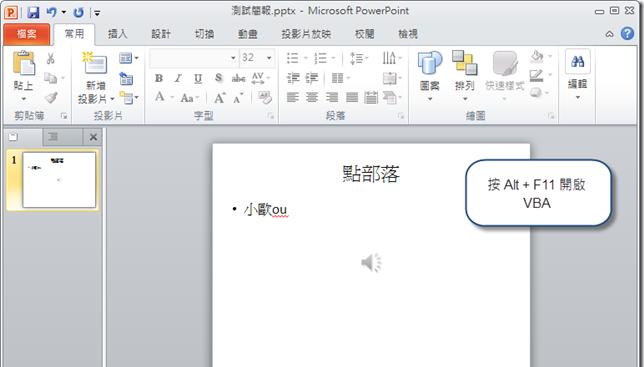Expand the 貼上 paste options arrow
The height and width of the screenshot is (367, 644).
coord(23,99)
